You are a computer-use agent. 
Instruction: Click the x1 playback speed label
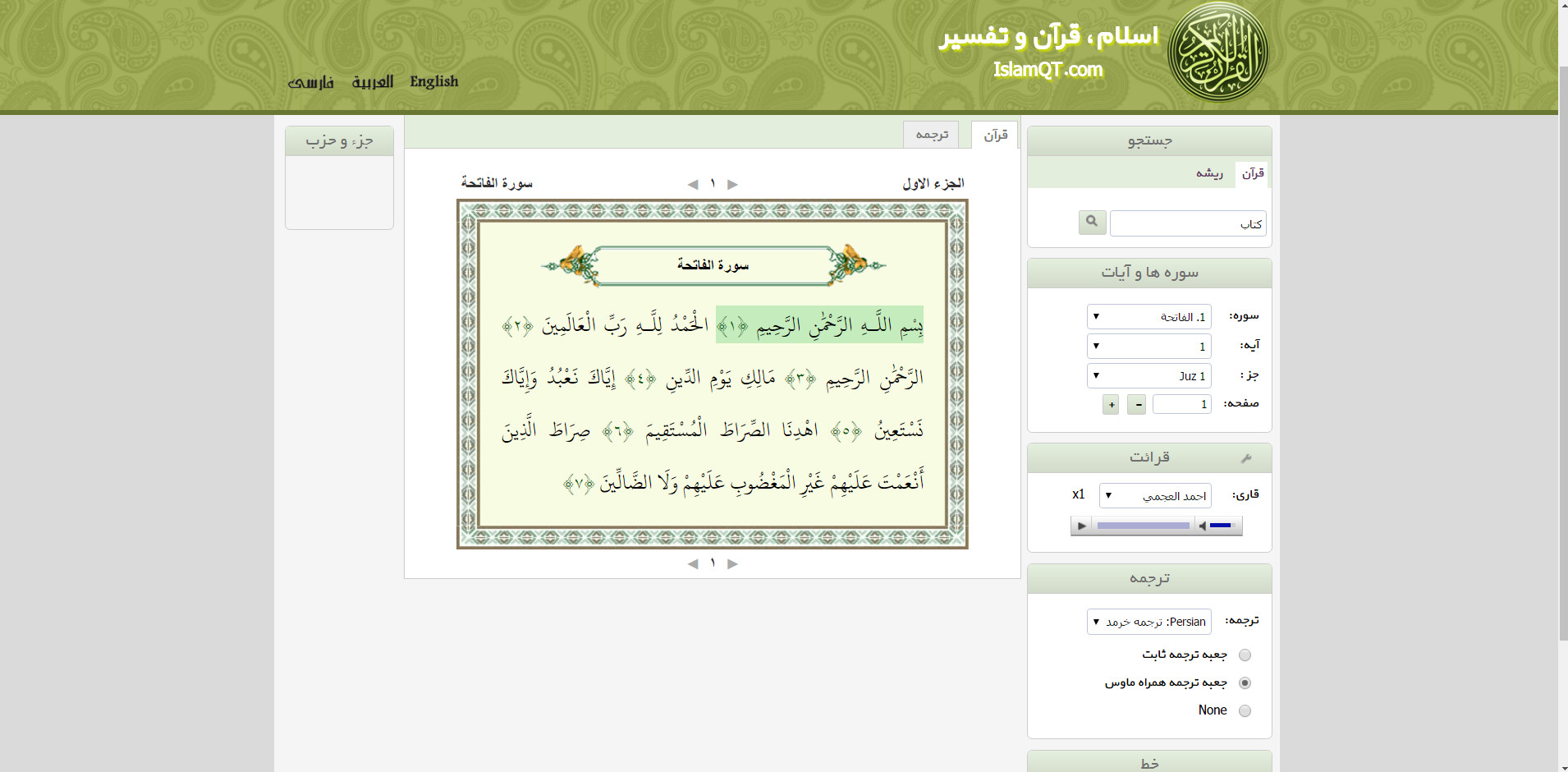coord(1079,494)
